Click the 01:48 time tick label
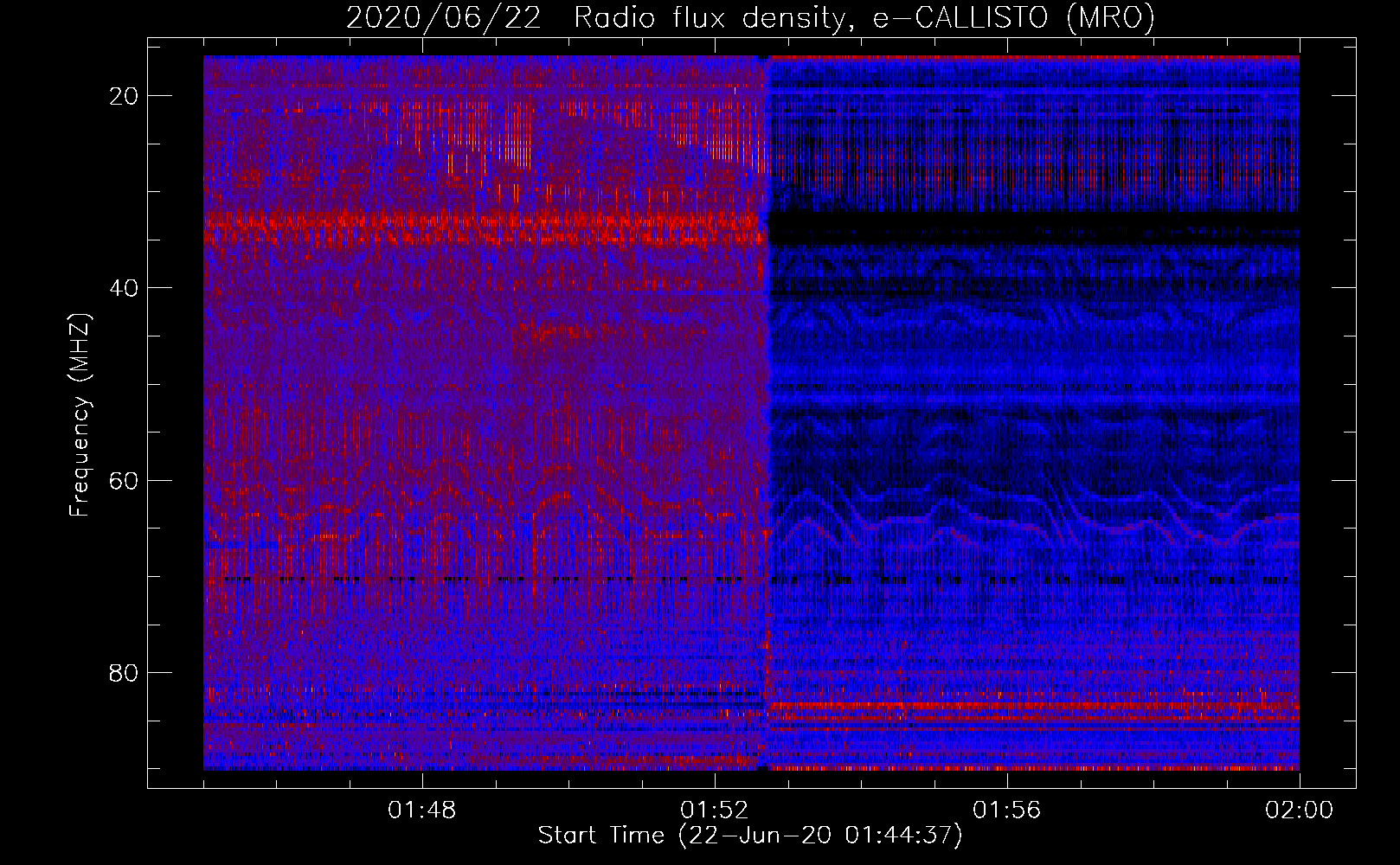The image size is (1400, 865). pyautogui.click(x=421, y=811)
